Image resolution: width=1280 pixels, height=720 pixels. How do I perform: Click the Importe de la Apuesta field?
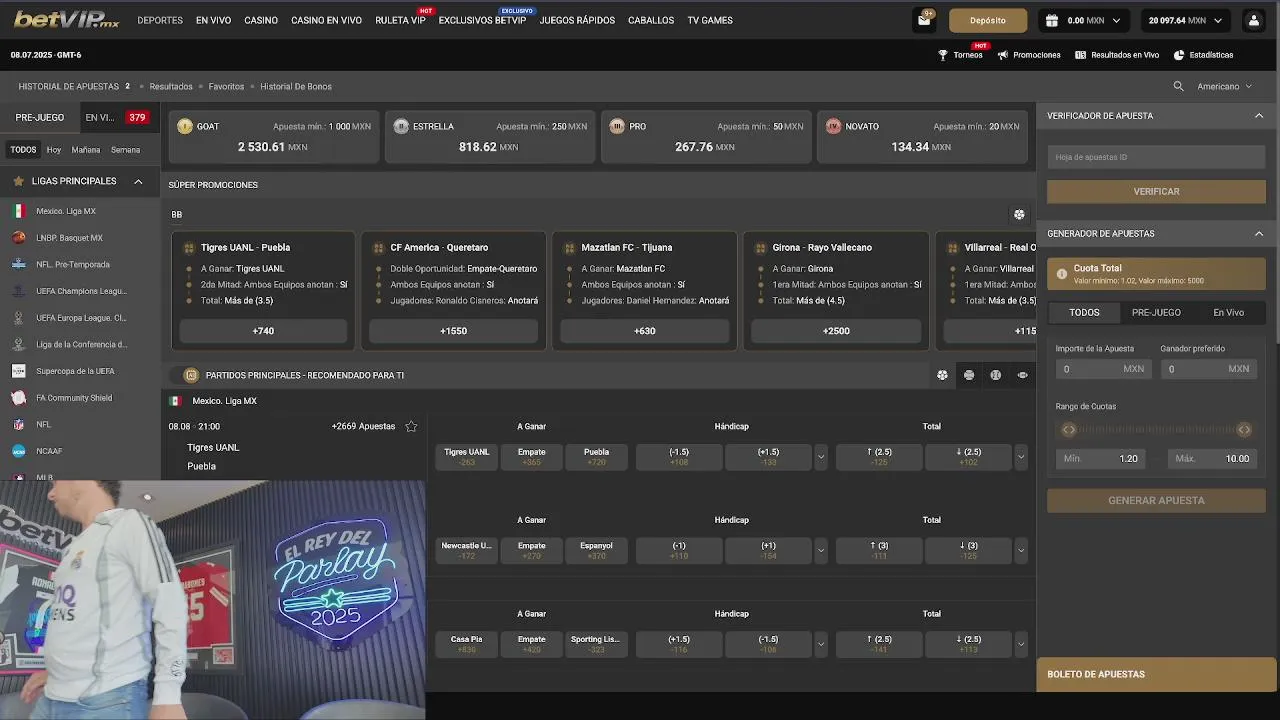point(1103,369)
